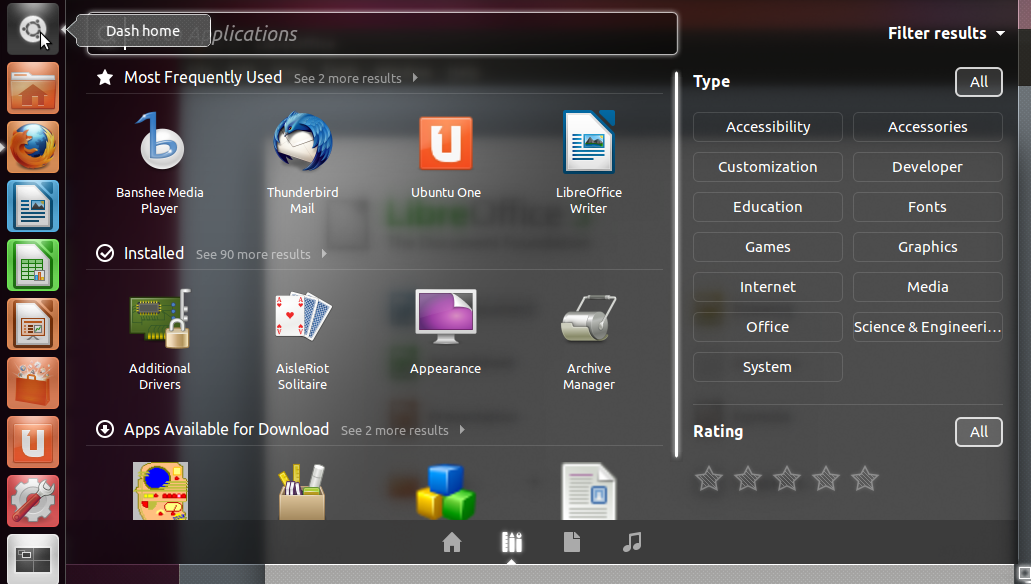Collapse the Filter results panel
Image resolution: width=1031 pixels, height=584 pixels.
point(946,33)
